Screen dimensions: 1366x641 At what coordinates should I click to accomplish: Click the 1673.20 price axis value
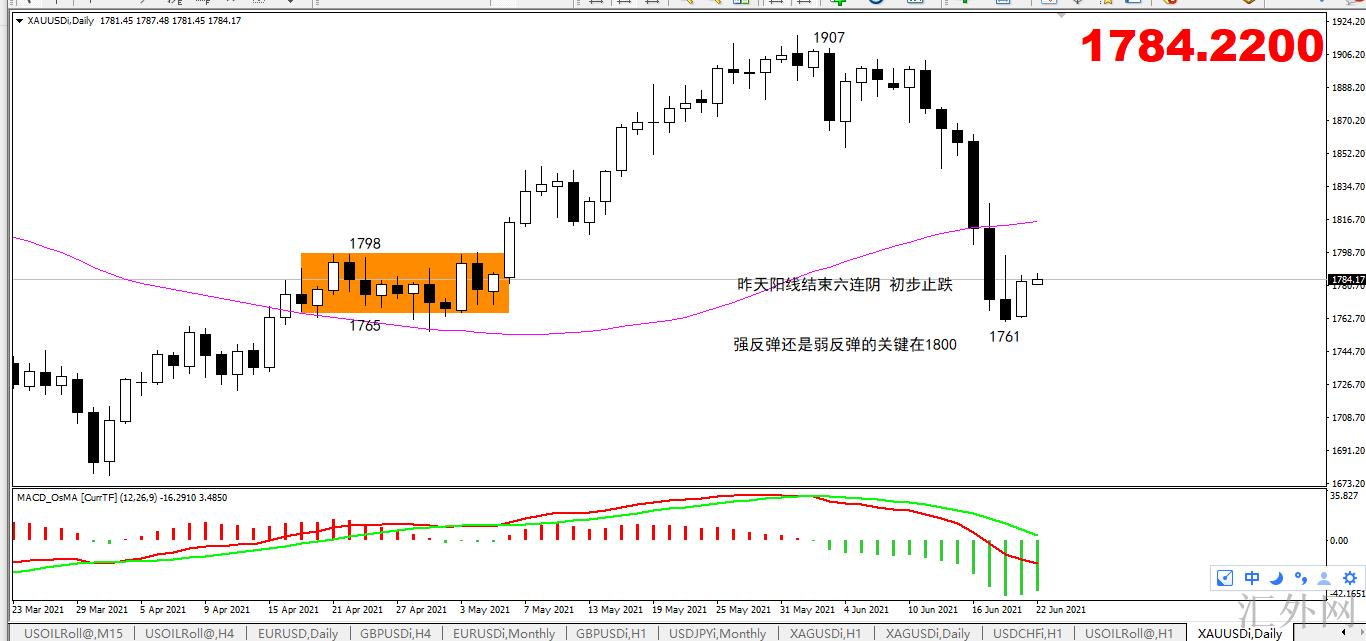click(x=1346, y=483)
